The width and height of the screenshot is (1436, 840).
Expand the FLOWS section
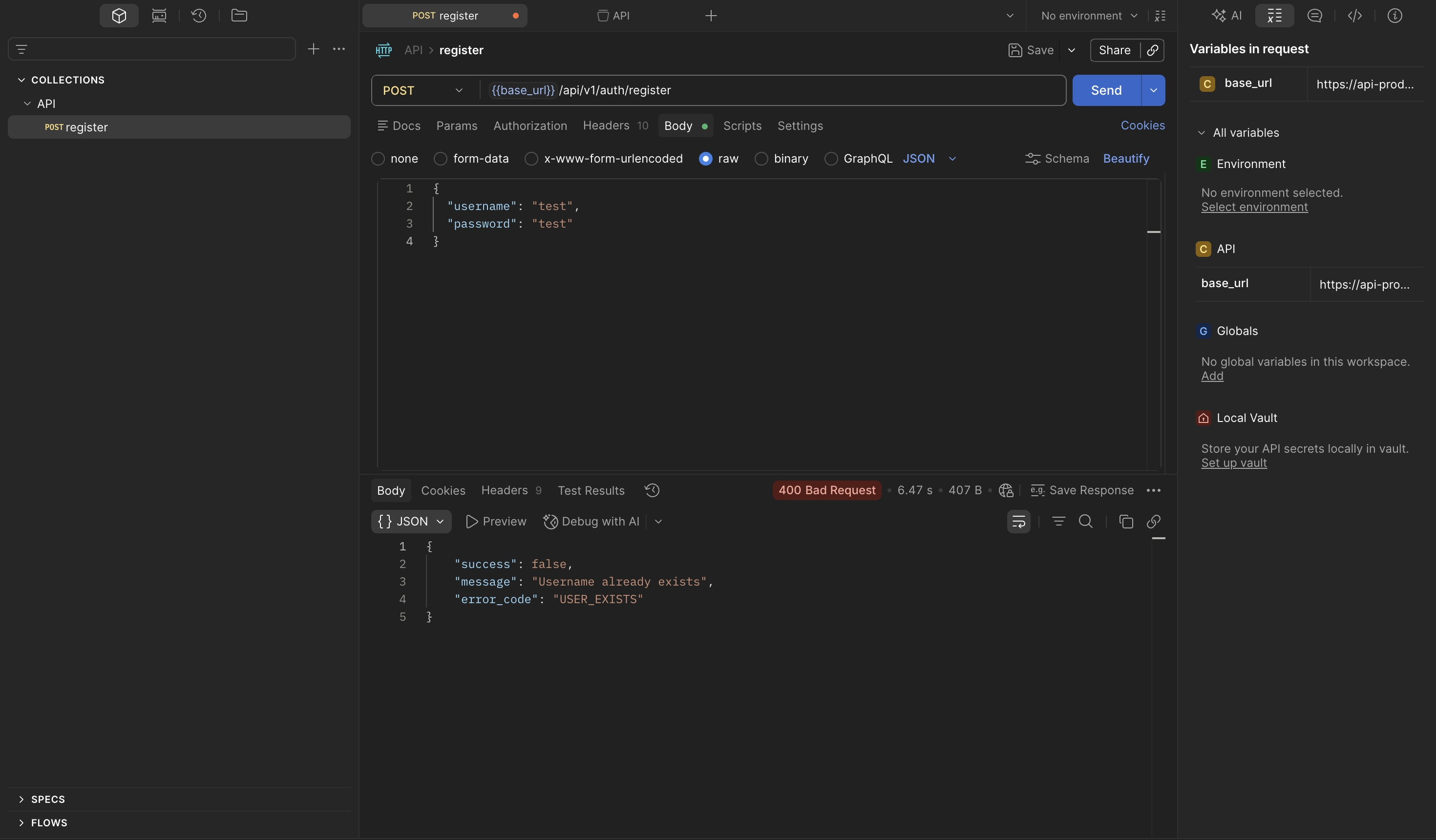[x=21, y=822]
